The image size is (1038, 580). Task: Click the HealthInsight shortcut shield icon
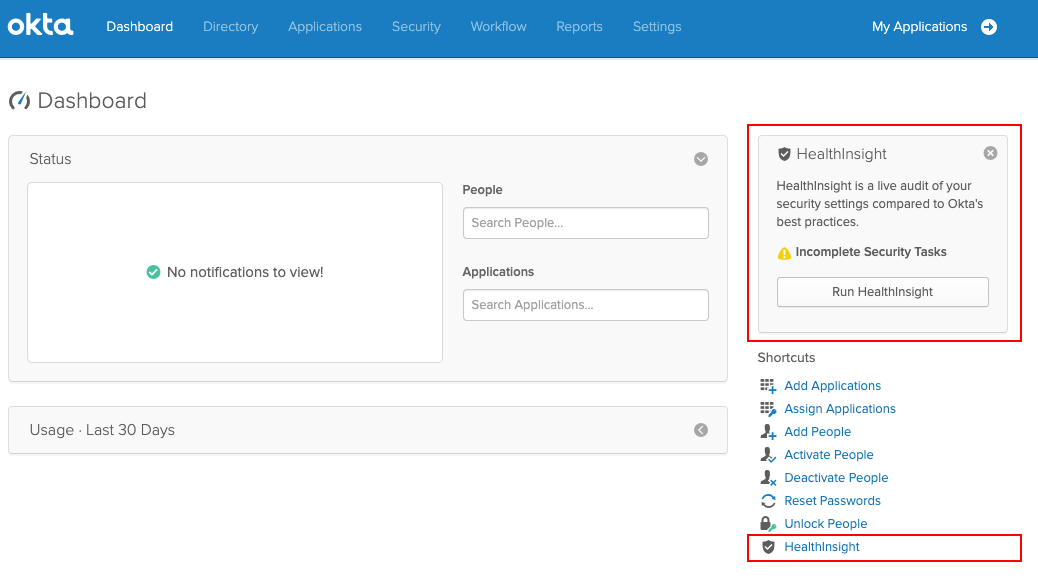click(x=768, y=547)
